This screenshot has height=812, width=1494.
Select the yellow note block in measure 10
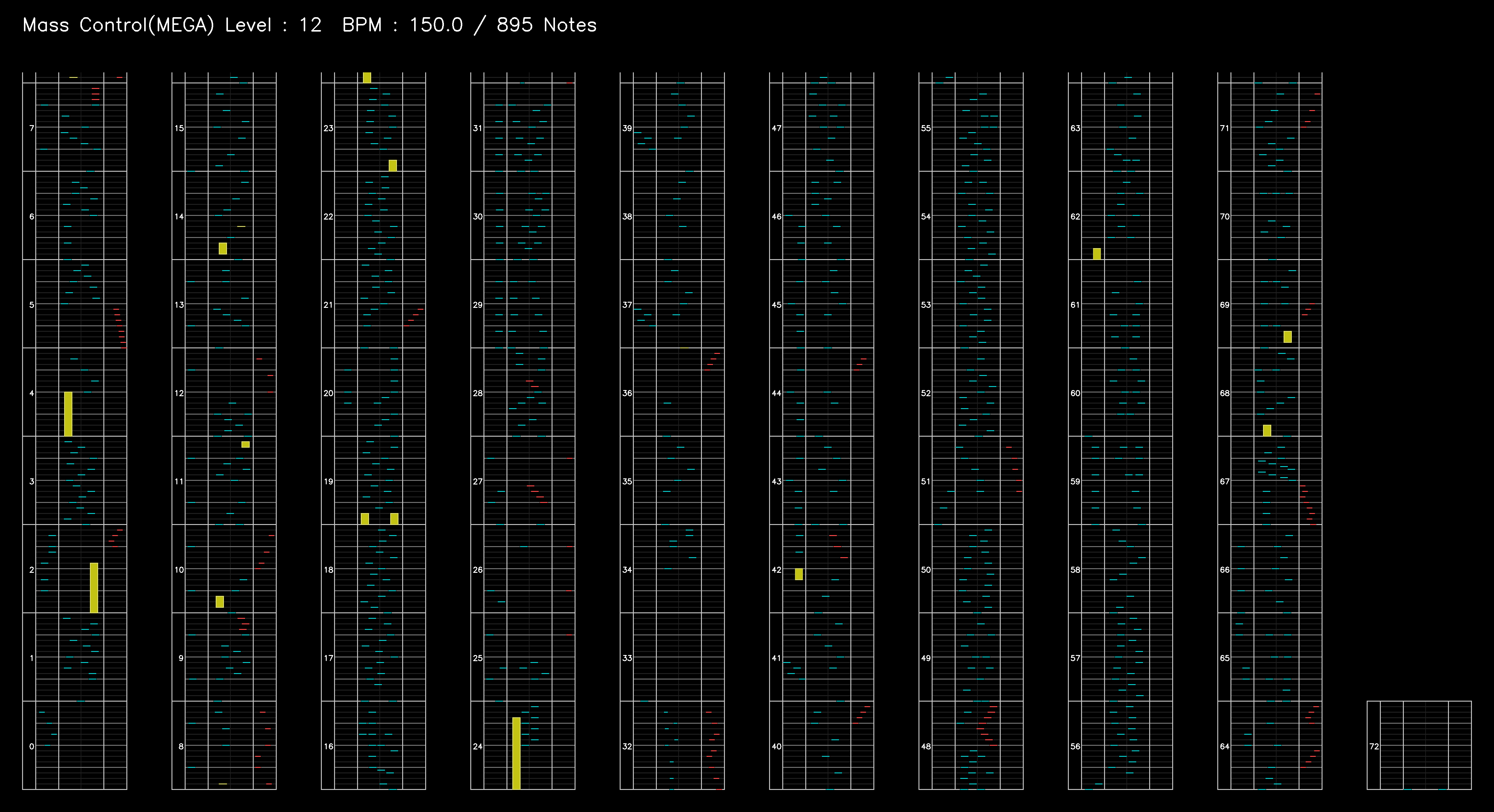[220, 602]
